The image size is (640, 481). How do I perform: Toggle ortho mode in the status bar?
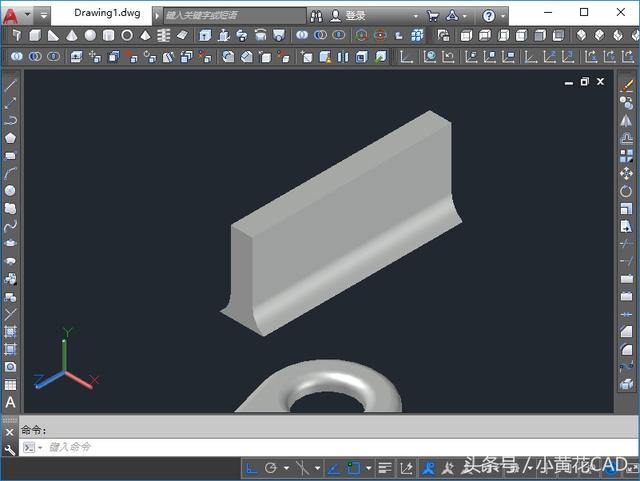click(251, 467)
